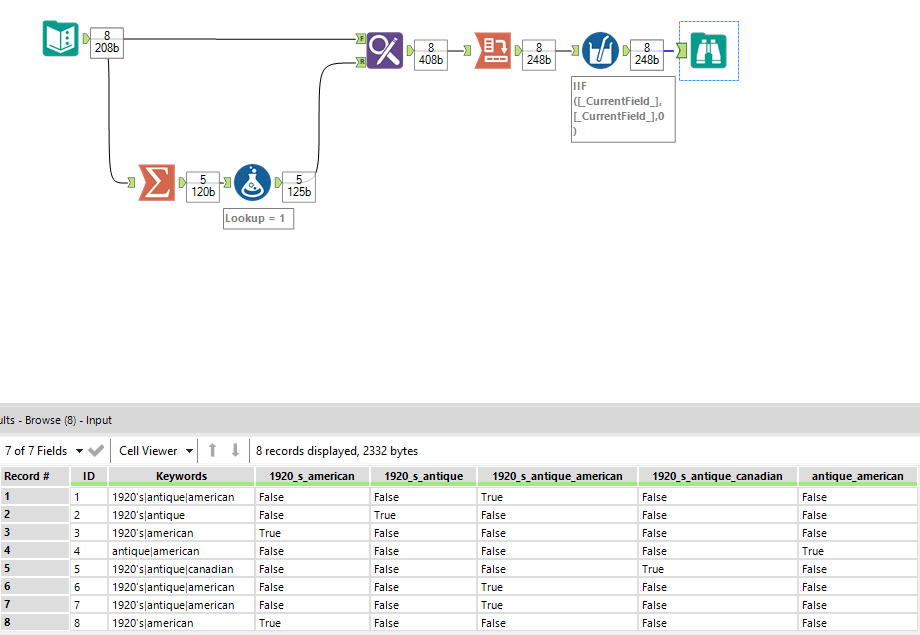This screenshot has height=635, width=920.
Task: Click the Text Input output anchor
Action: 86,39
